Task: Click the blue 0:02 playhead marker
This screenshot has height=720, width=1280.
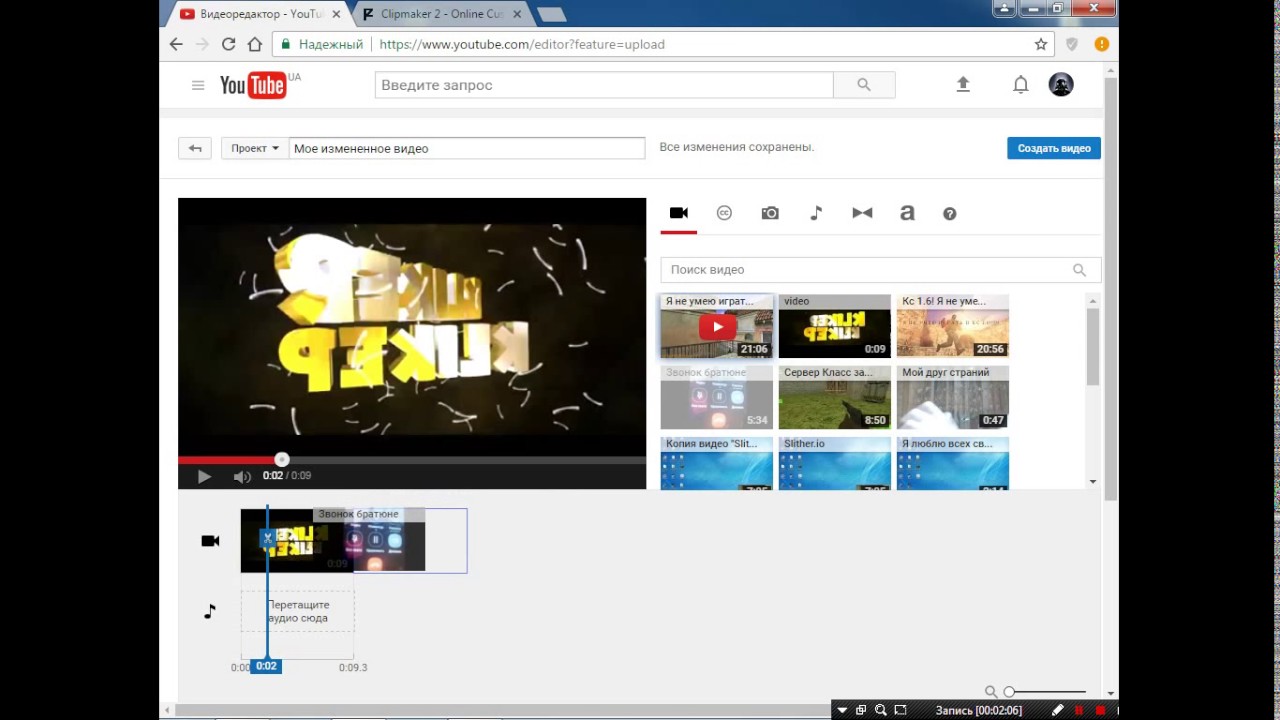Action: (266, 666)
